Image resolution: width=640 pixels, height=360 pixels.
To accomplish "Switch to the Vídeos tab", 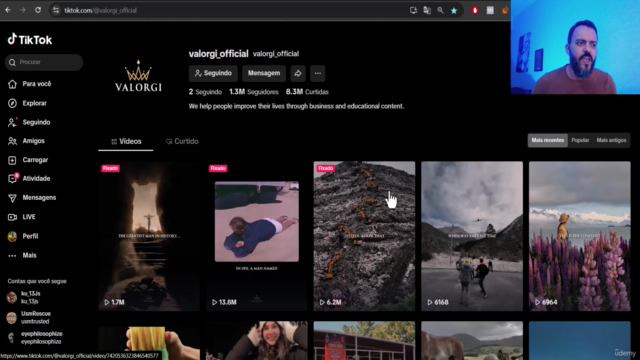I will coord(126,142).
